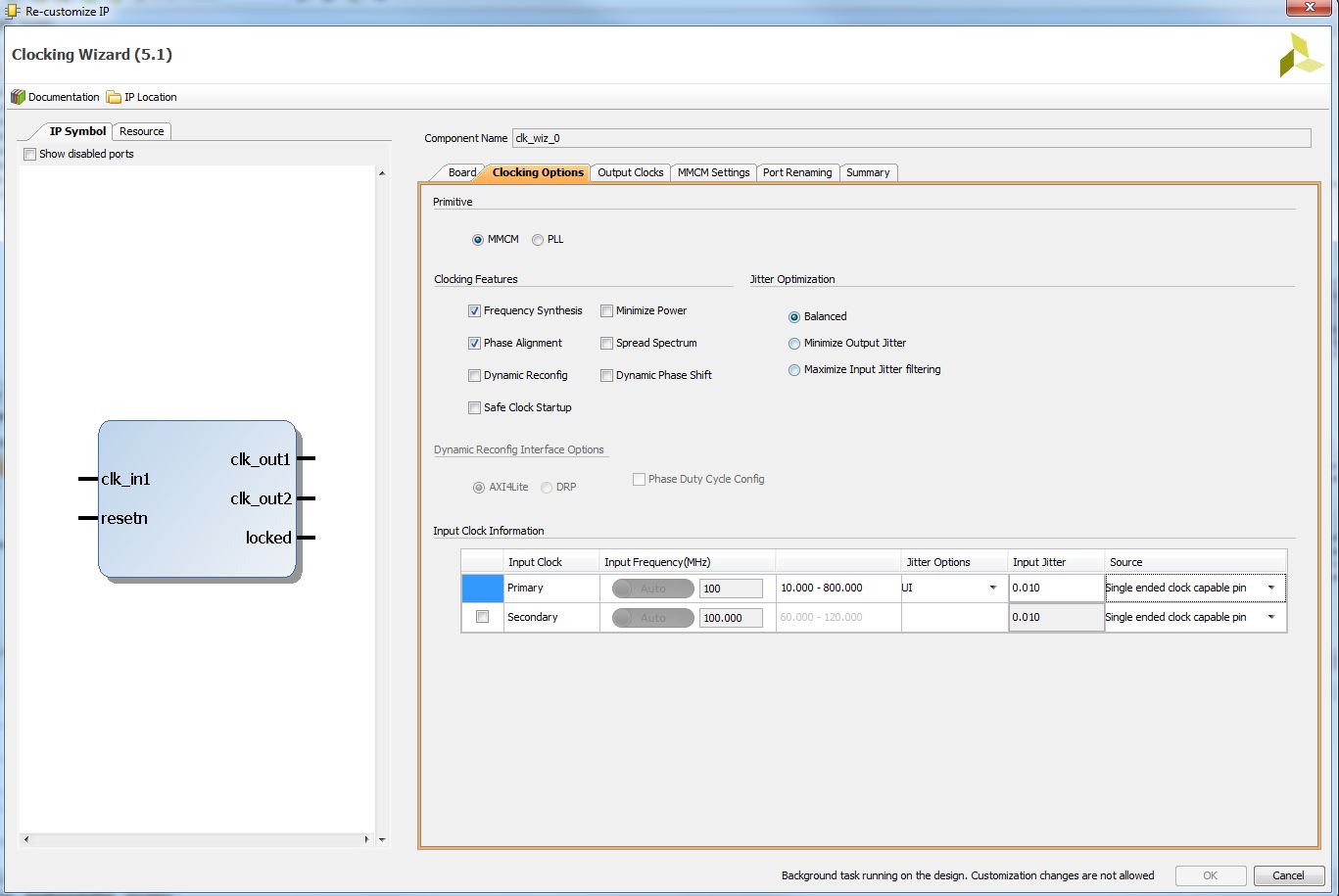Switch to the MMCM Settings tab
The height and width of the screenshot is (896, 1339).
click(714, 172)
